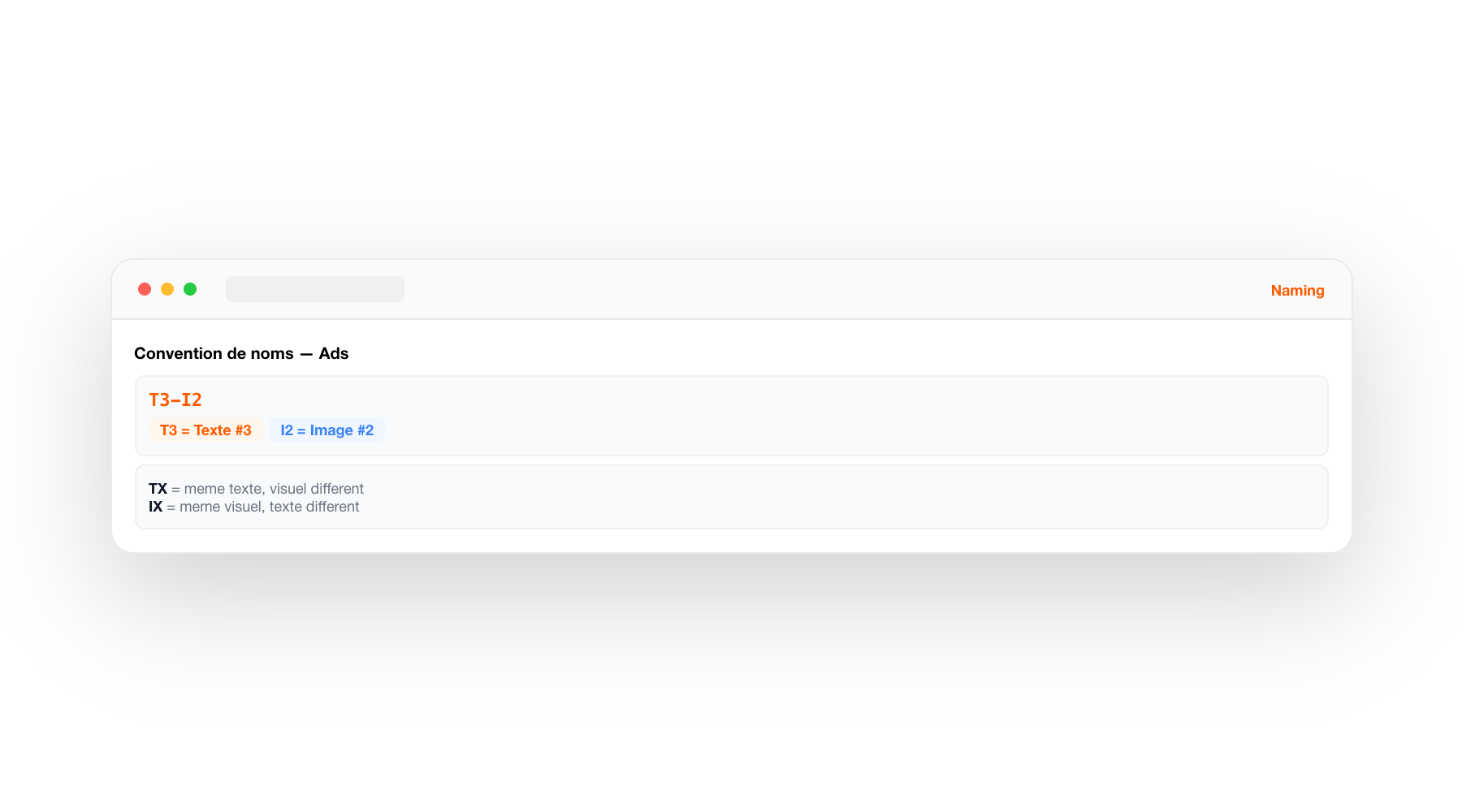This screenshot has height=812, width=1462.
Task: Click the green traffic light dot
Action: (x=190, y=288)
